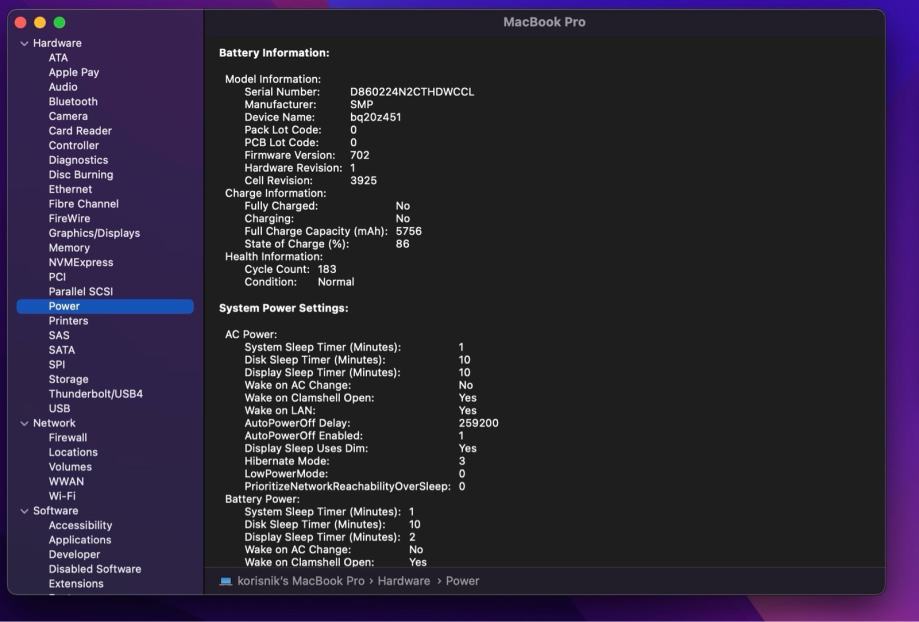Open Extensions under Software
Screen dimensions: 919x622
(76, 584)
